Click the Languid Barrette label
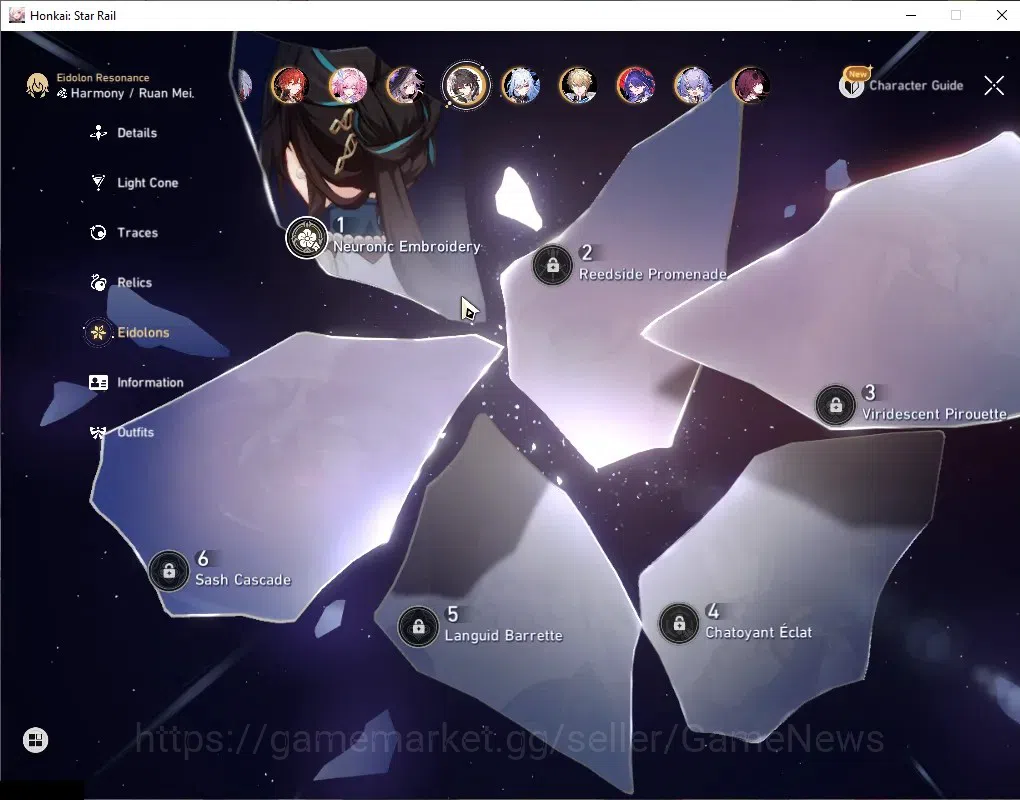This screenshot has height=800, width=1020. [503, 635]
